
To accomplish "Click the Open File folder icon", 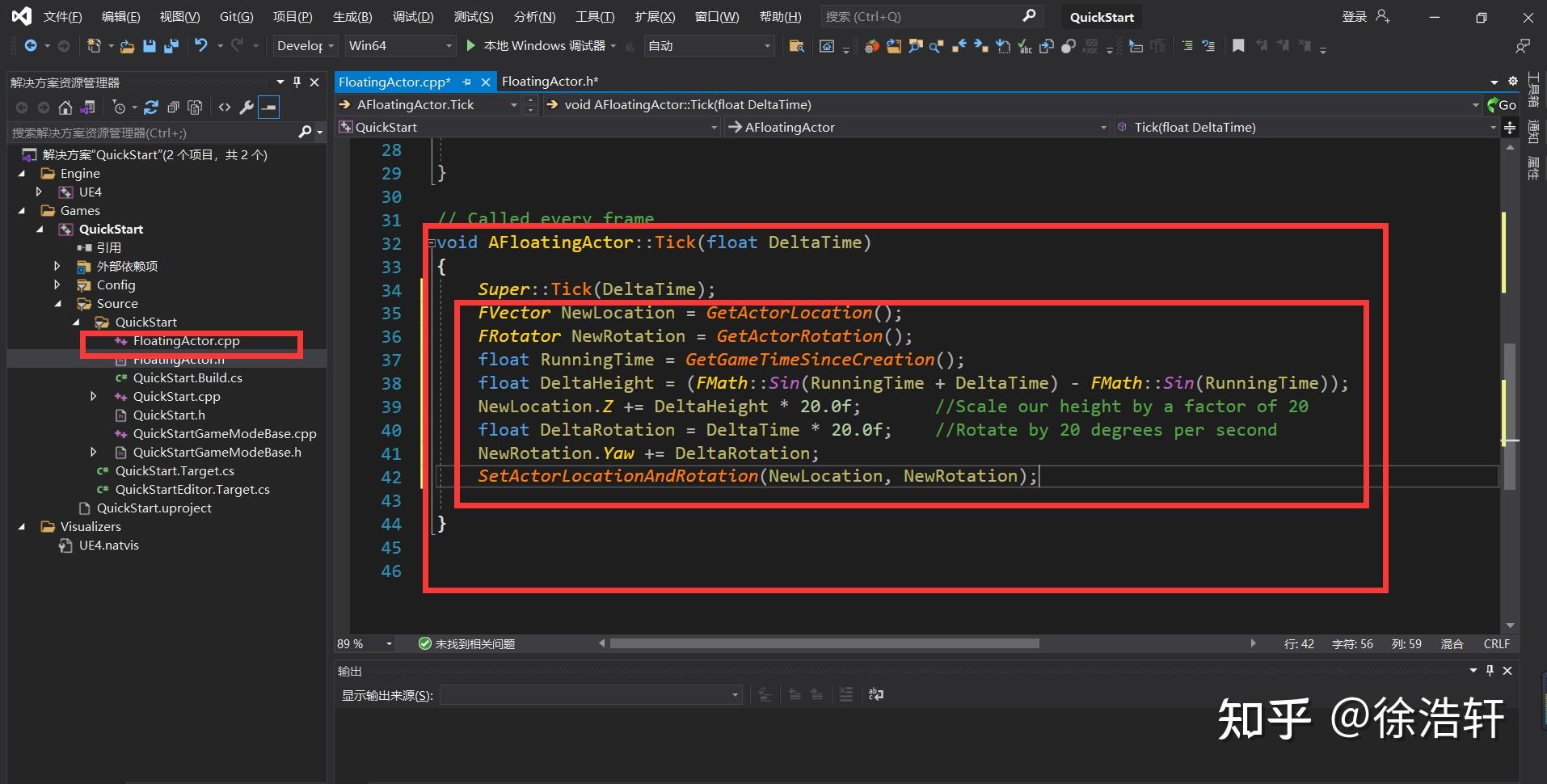I will 127,46.
